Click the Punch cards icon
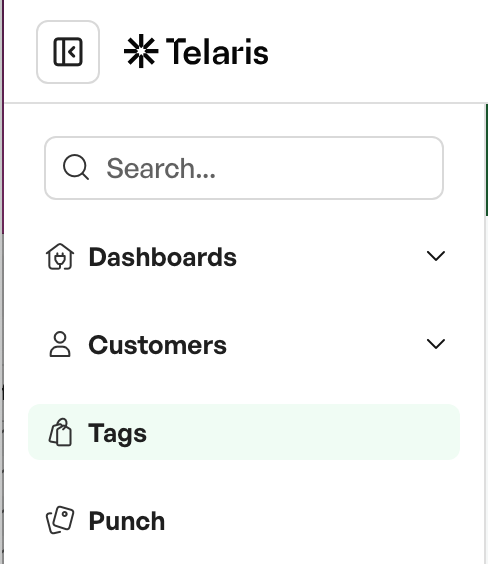This screenshot has height=564, width=488. 60,520
